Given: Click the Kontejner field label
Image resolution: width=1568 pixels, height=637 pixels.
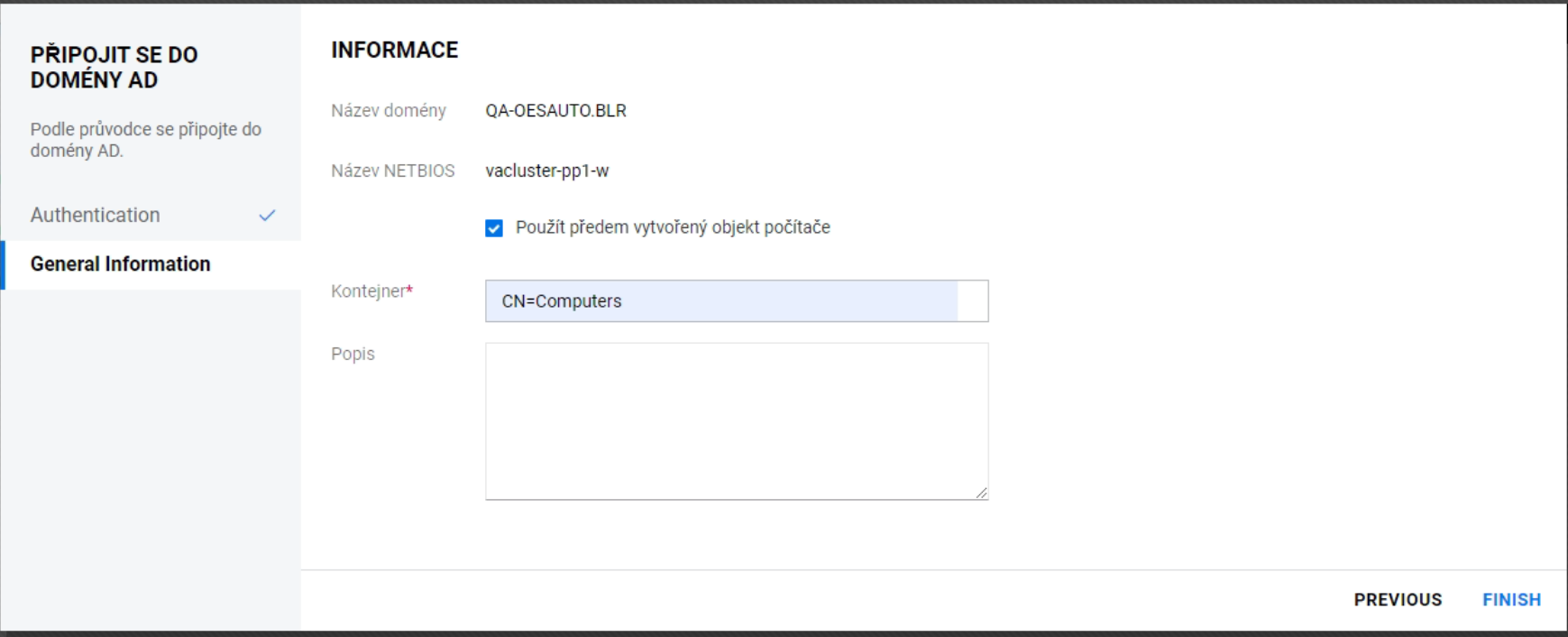Looking at the screenshot, I should tap(367, 291).
